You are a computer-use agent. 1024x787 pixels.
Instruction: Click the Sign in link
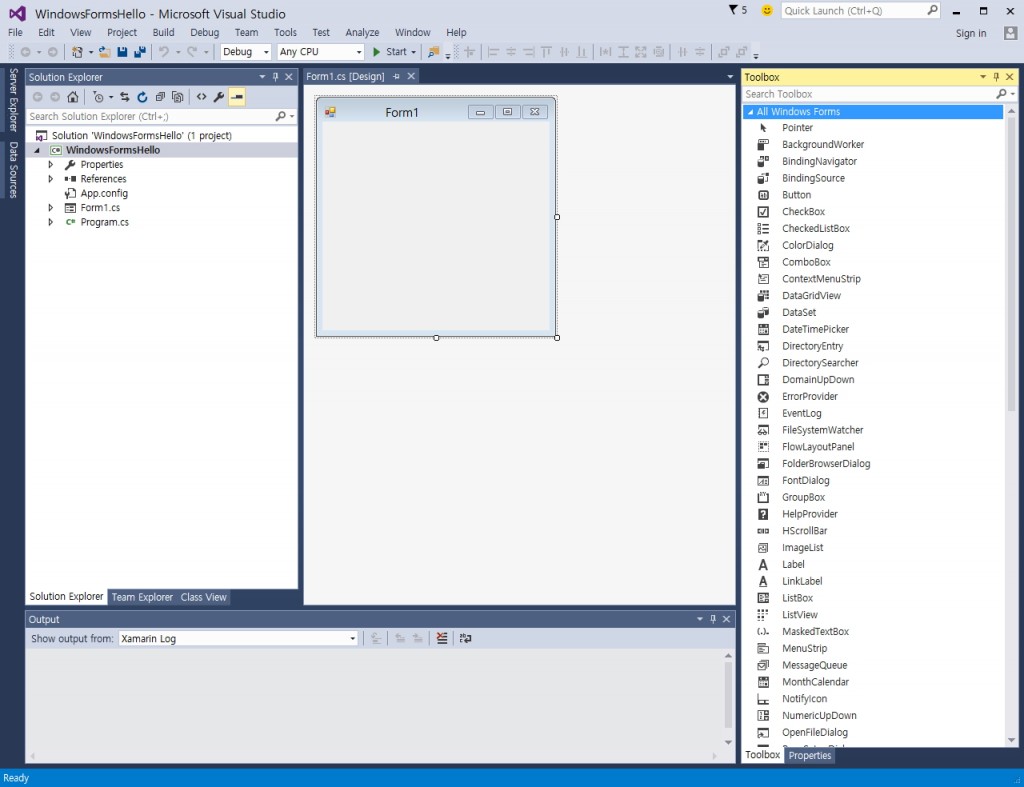click(x=971, y=33)
